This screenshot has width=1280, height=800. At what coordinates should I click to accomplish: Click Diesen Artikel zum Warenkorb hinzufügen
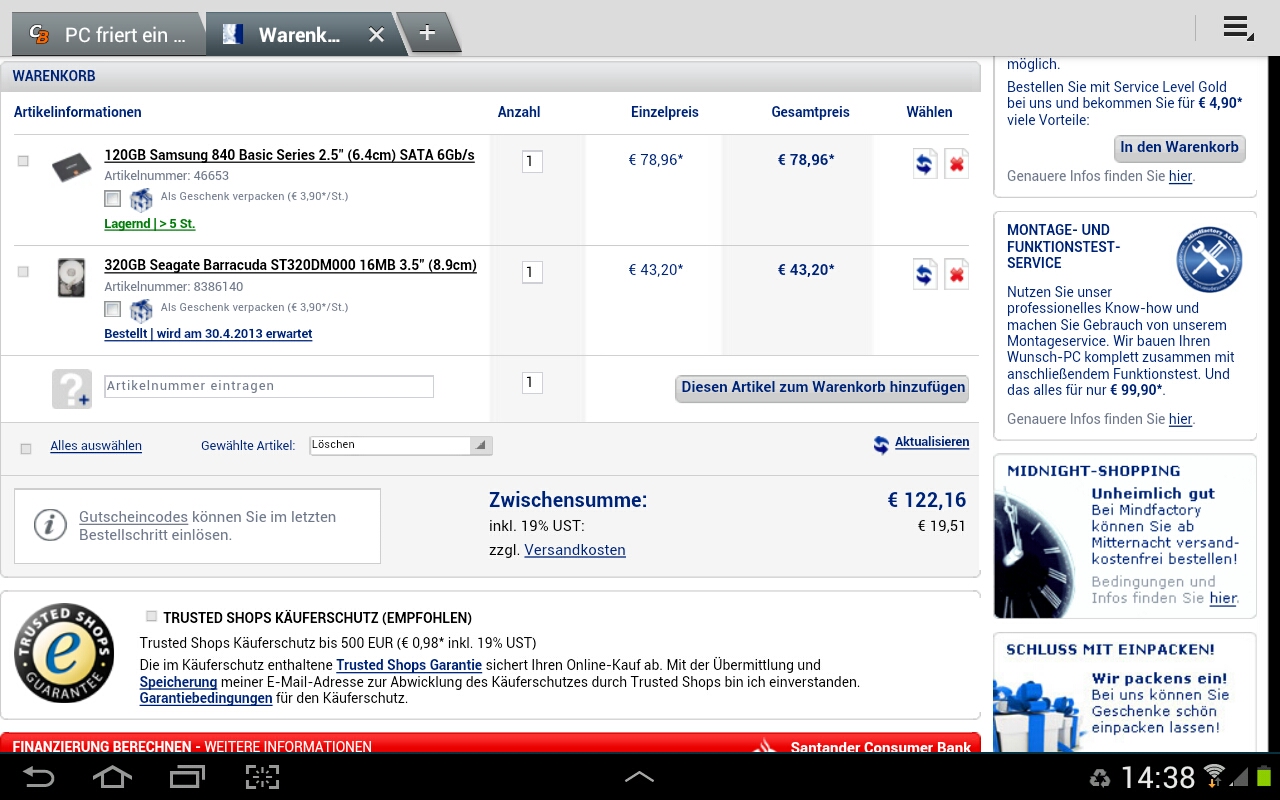[822, 388]
